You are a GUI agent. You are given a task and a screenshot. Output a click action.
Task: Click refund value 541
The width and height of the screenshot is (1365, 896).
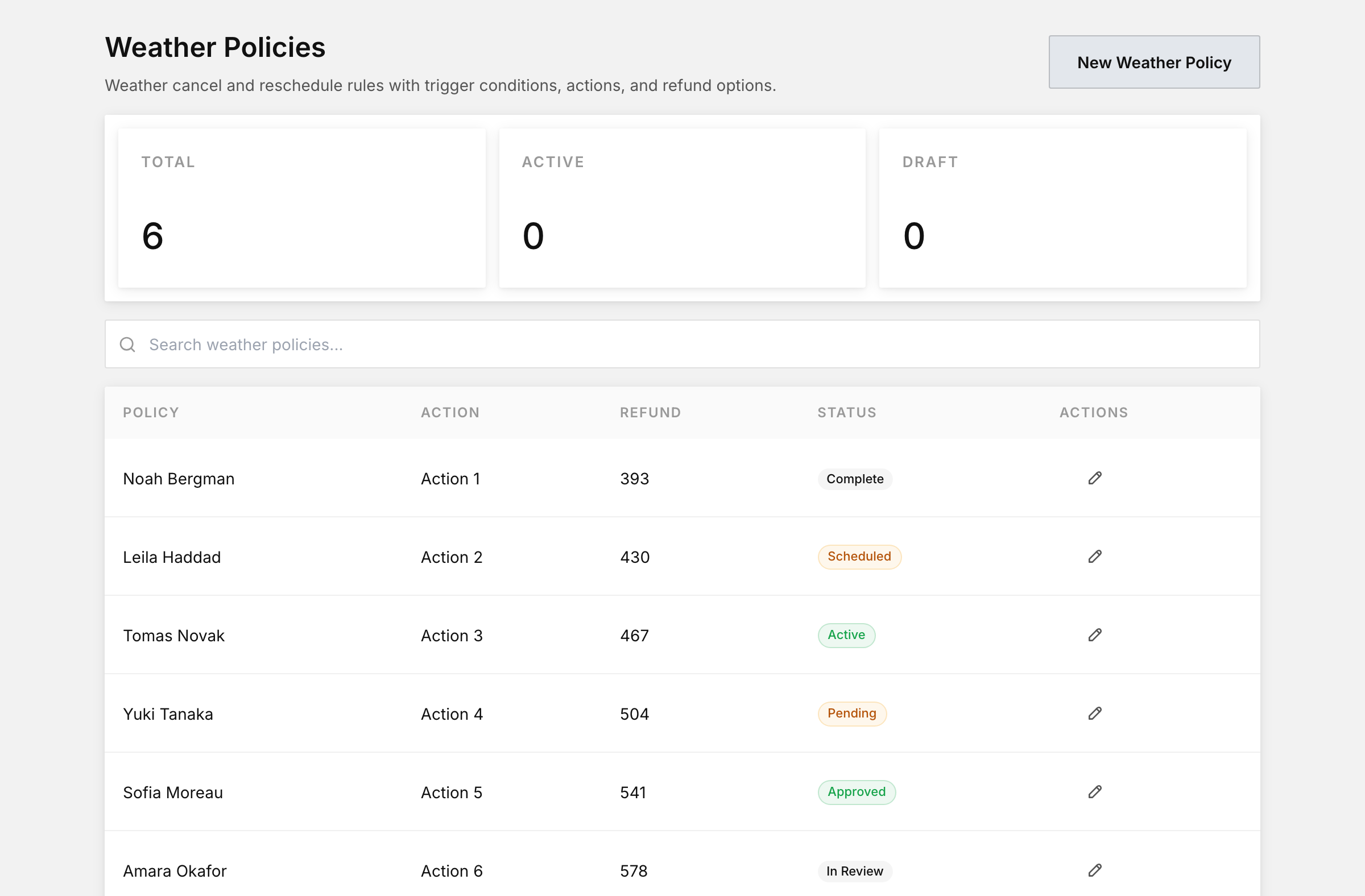[633, 793]
